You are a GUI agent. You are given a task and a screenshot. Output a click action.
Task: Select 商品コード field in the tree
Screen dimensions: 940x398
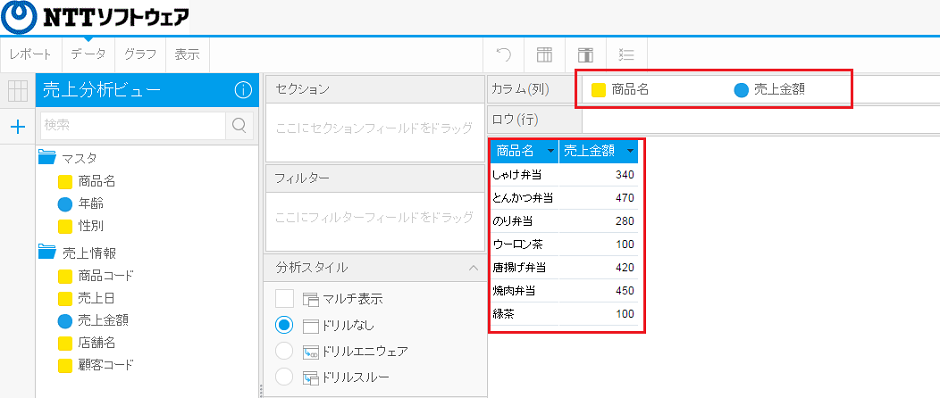click(106, 276)
